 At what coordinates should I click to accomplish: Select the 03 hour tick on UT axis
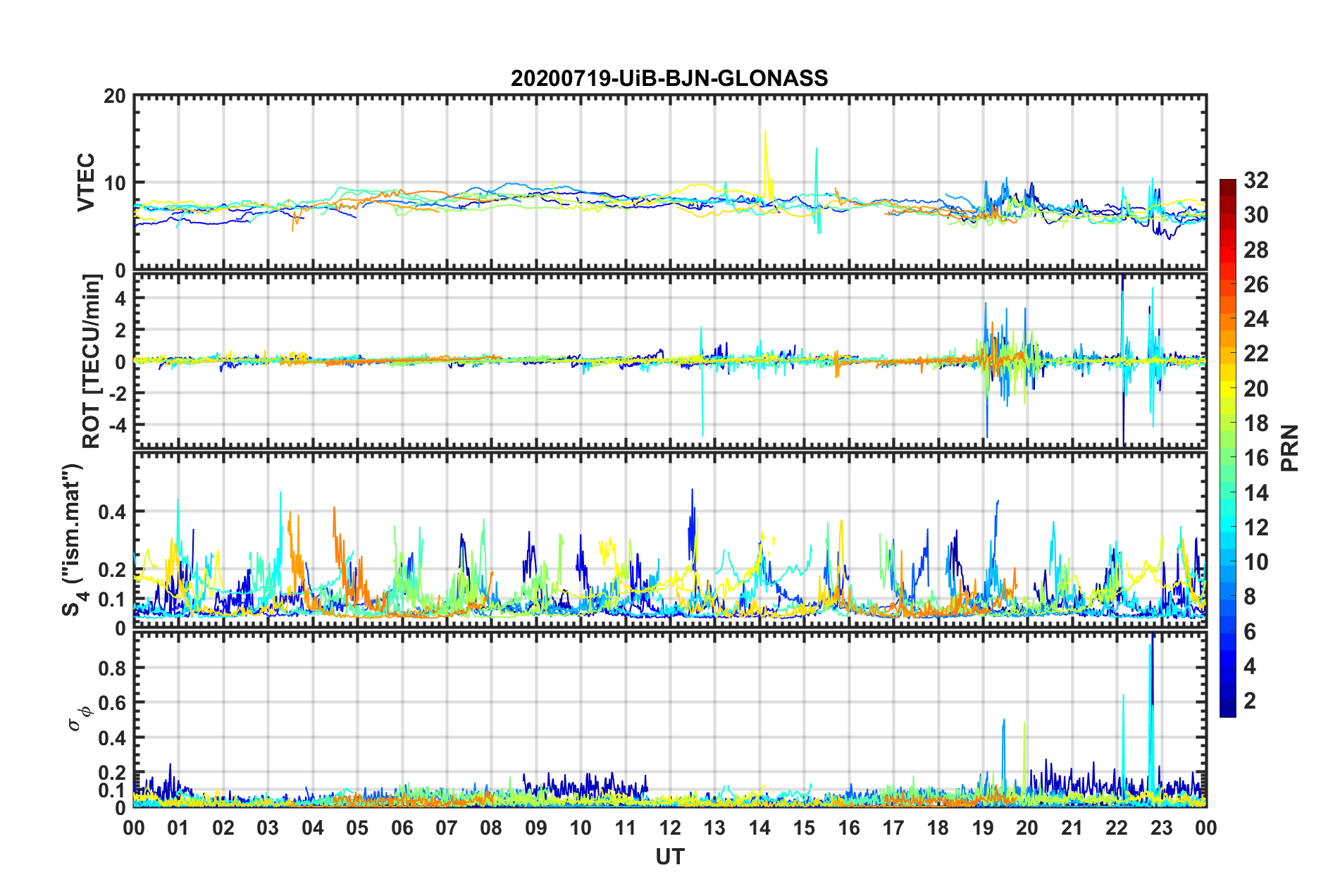click(x=268, y=828)
